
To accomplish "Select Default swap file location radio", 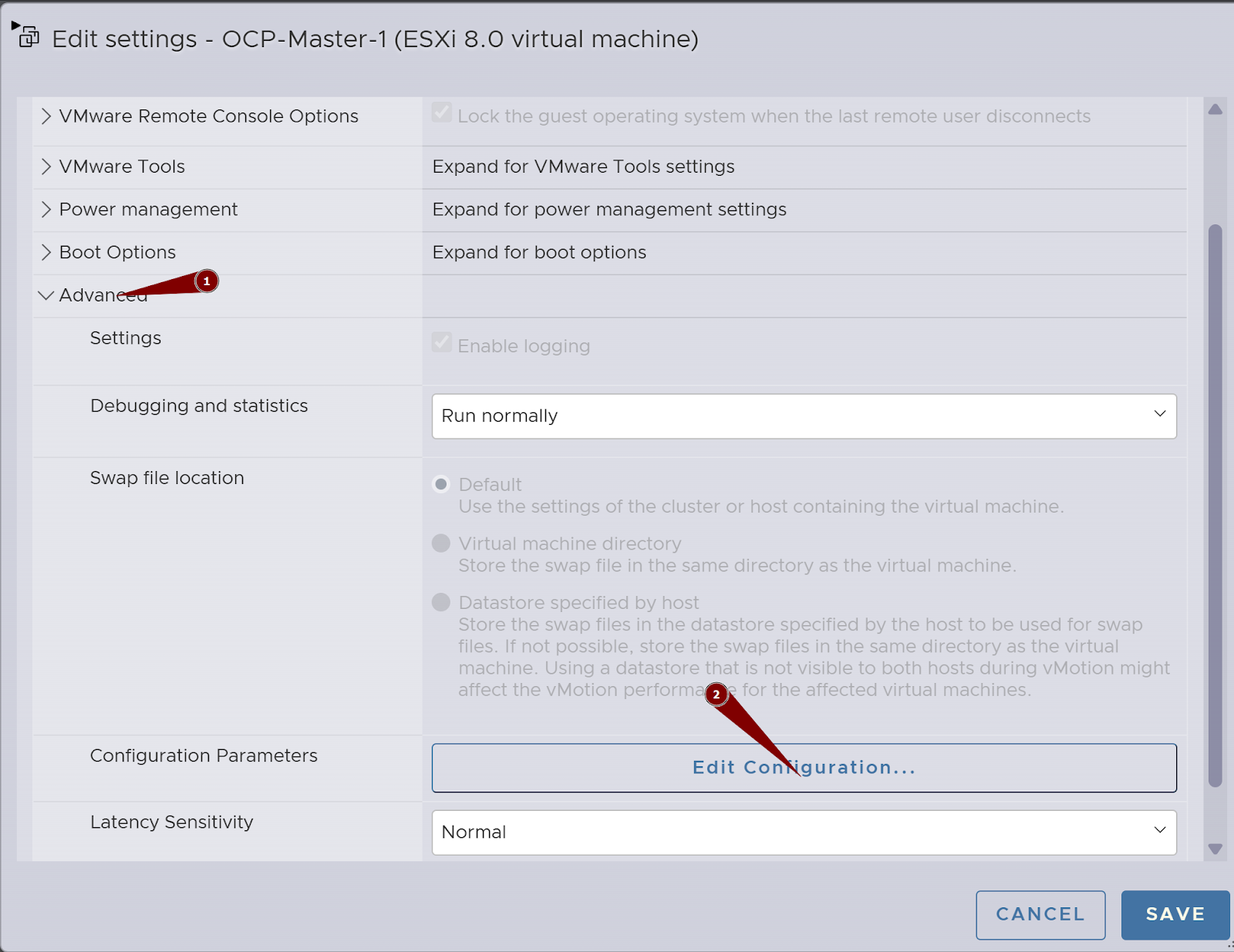I will click(x=441, y=484).
